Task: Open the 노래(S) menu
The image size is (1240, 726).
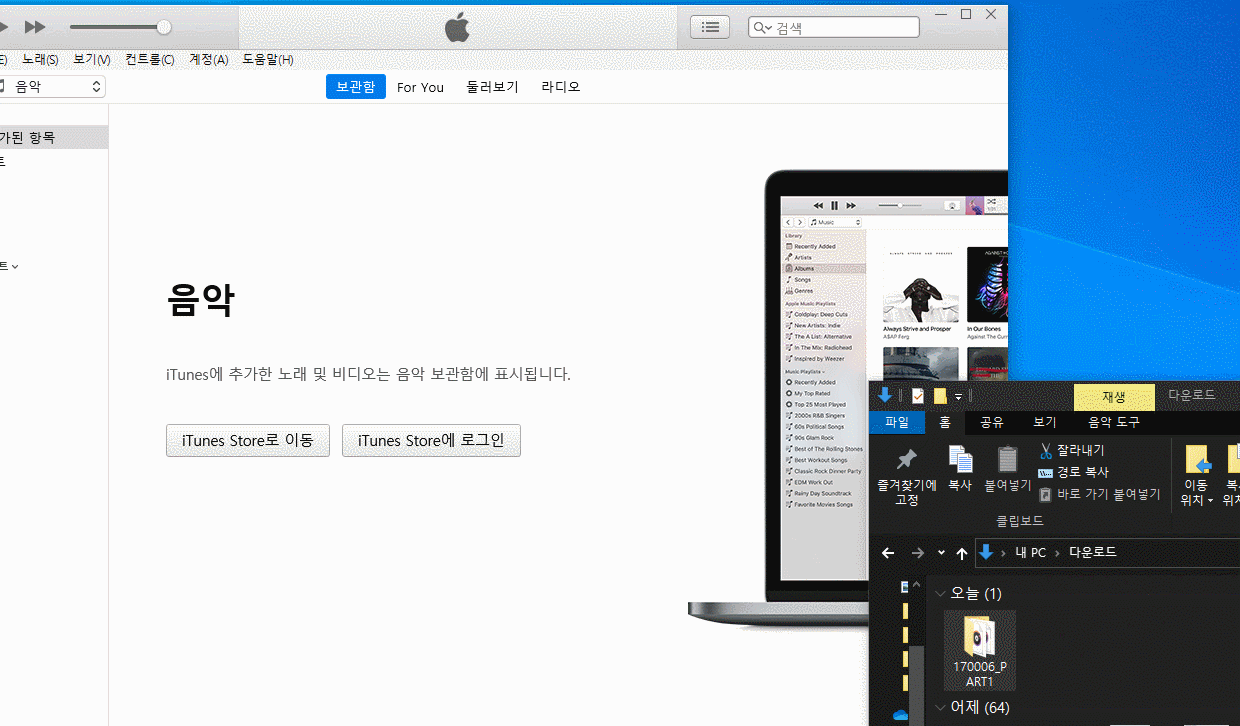Action: pyautogui.click(x=40, y=60)
